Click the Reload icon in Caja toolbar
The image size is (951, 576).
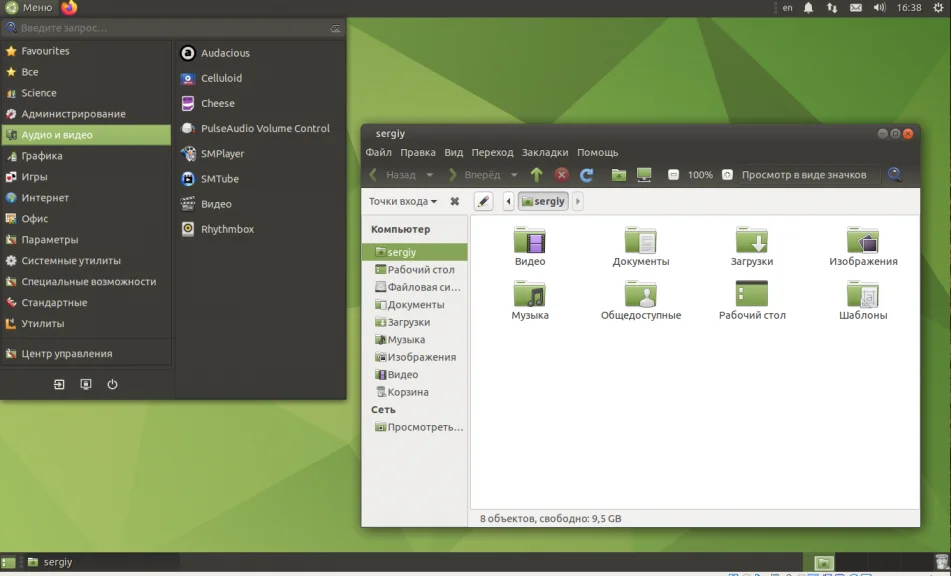[587, 175]
